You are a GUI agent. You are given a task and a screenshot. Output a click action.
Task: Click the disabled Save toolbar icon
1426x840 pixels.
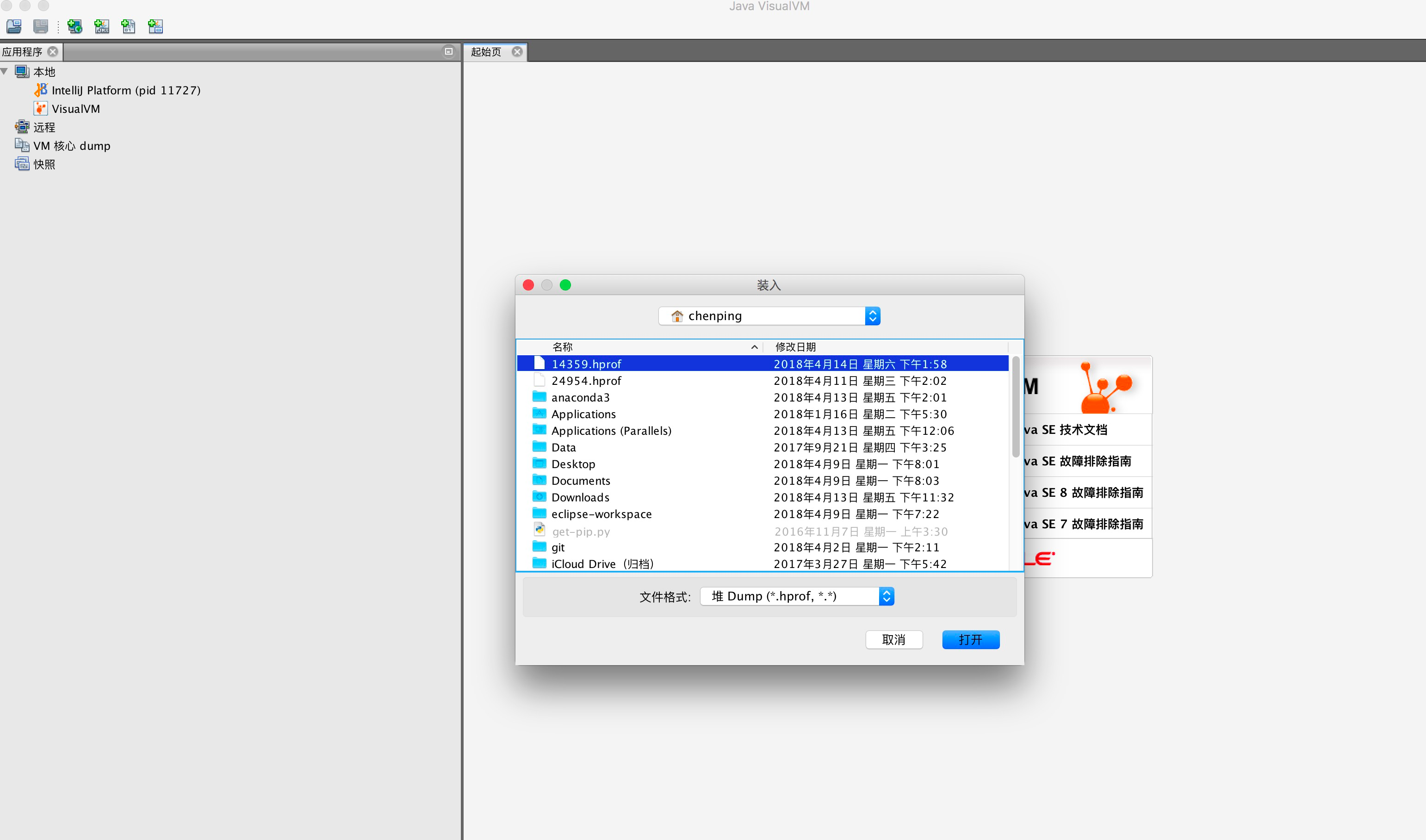coord(41,26)
